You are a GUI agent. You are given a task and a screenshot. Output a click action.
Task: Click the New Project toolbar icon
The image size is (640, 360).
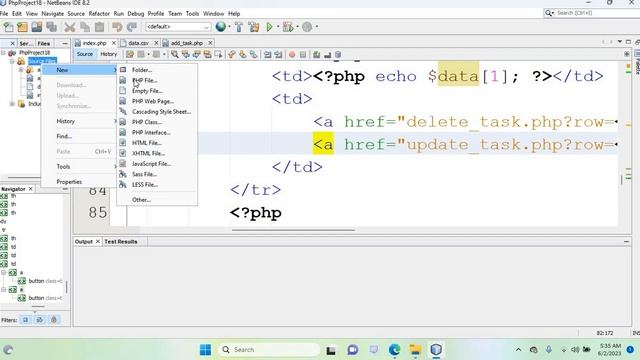pyautogui.click(x=22, y=27)
